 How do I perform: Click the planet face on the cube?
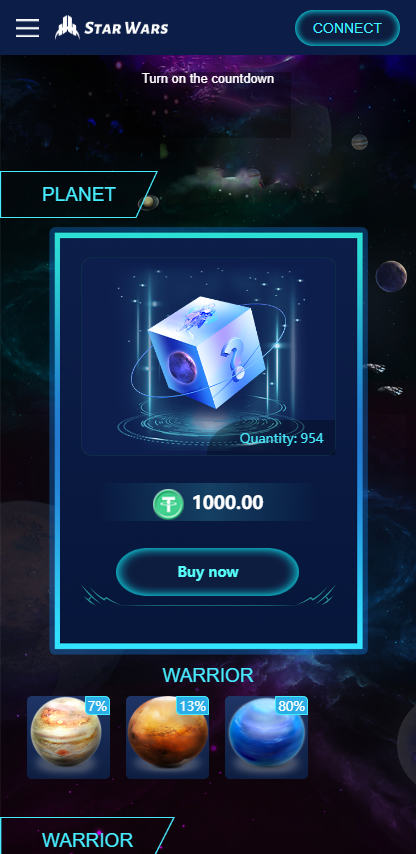180,365
